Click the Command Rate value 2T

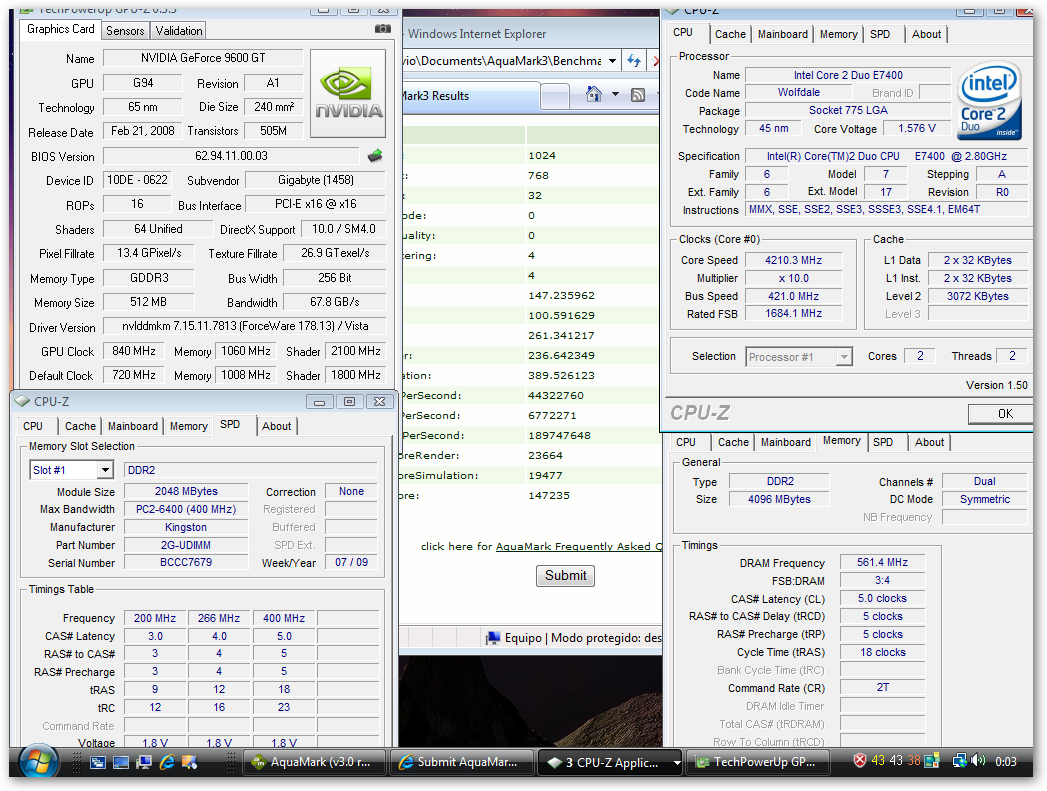click(882, 688)
